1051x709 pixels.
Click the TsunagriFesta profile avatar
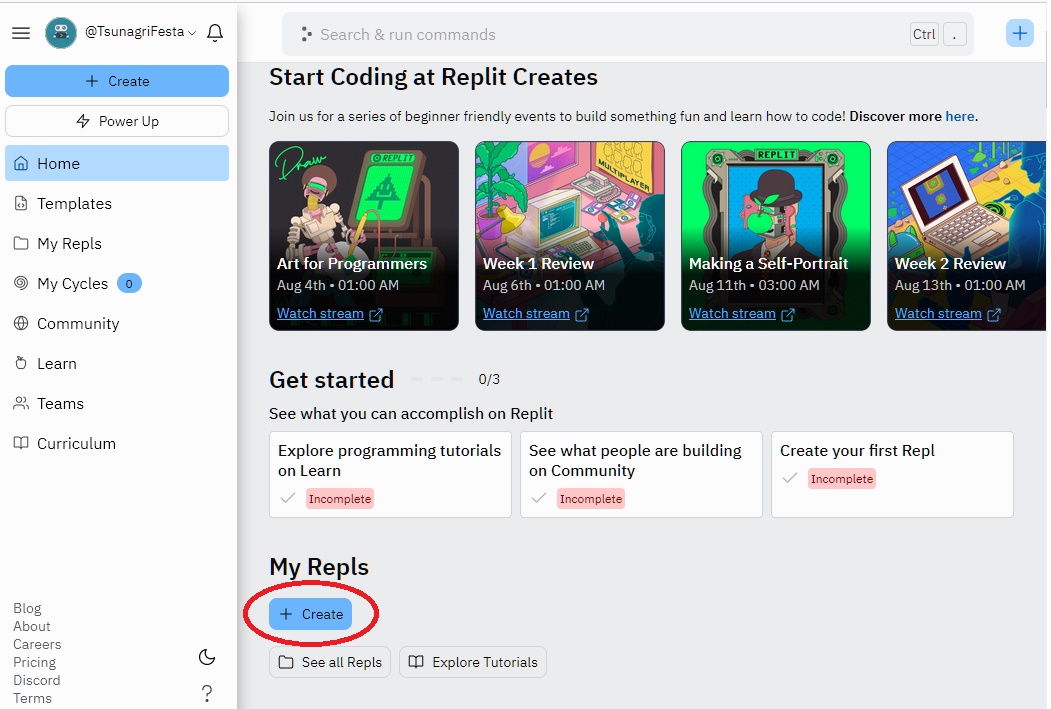pyautogui.click(x=61, y=33)
